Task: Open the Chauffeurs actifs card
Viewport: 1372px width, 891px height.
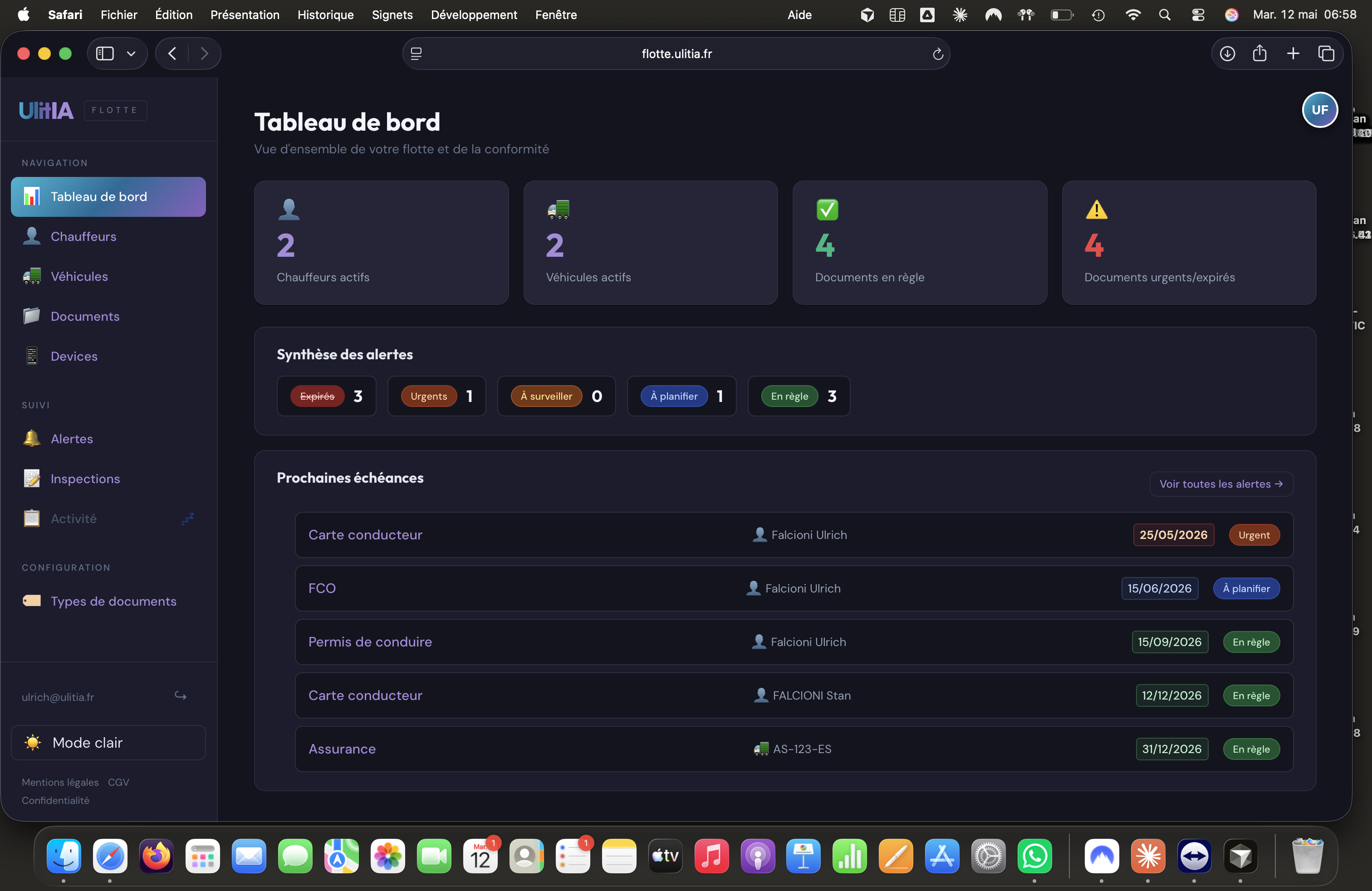Action: 381,243
